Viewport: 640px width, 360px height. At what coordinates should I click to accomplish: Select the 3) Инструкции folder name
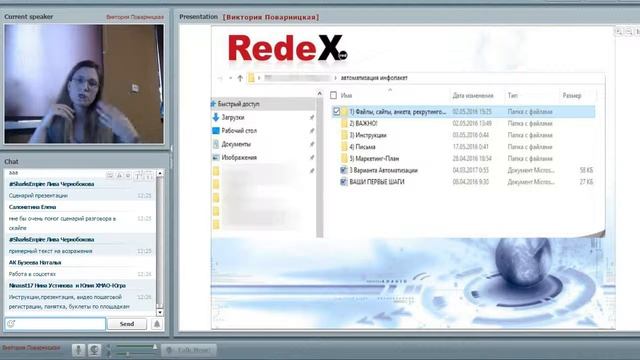tap(368, 135)
